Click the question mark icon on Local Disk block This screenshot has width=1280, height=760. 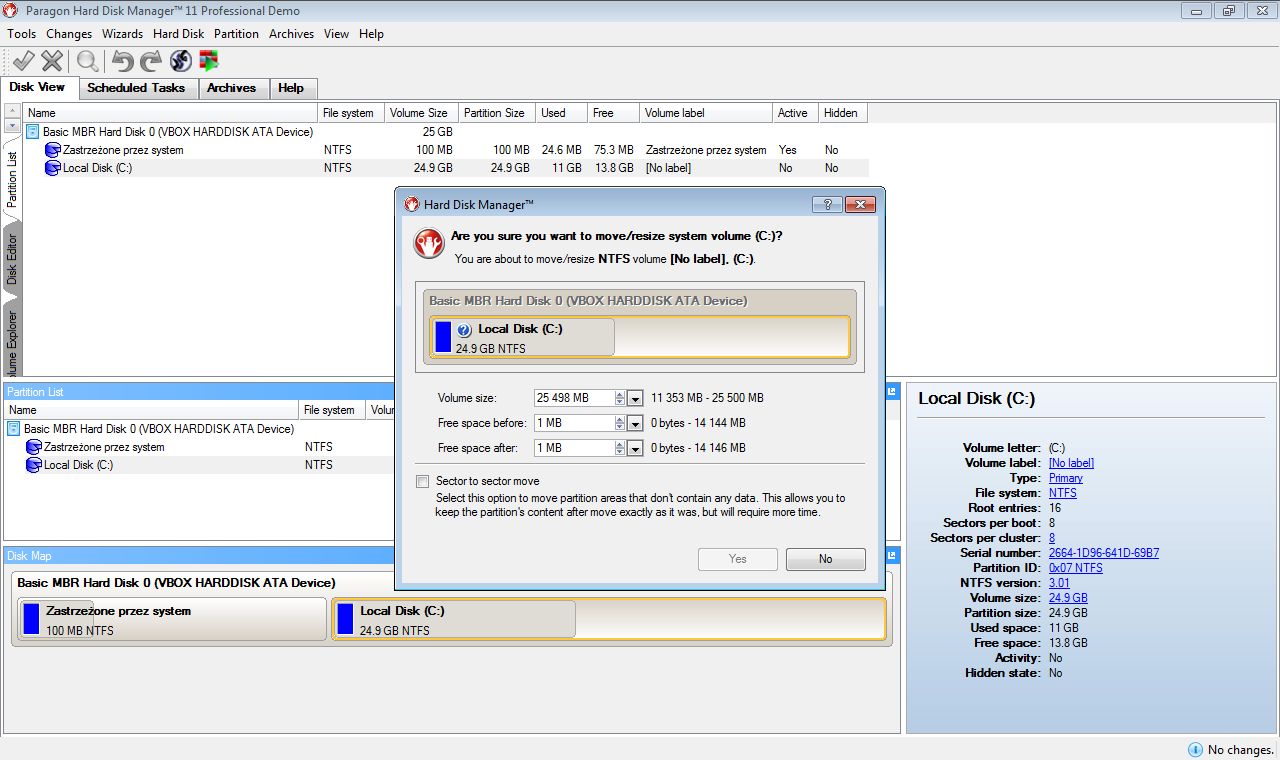coord(464,330)
